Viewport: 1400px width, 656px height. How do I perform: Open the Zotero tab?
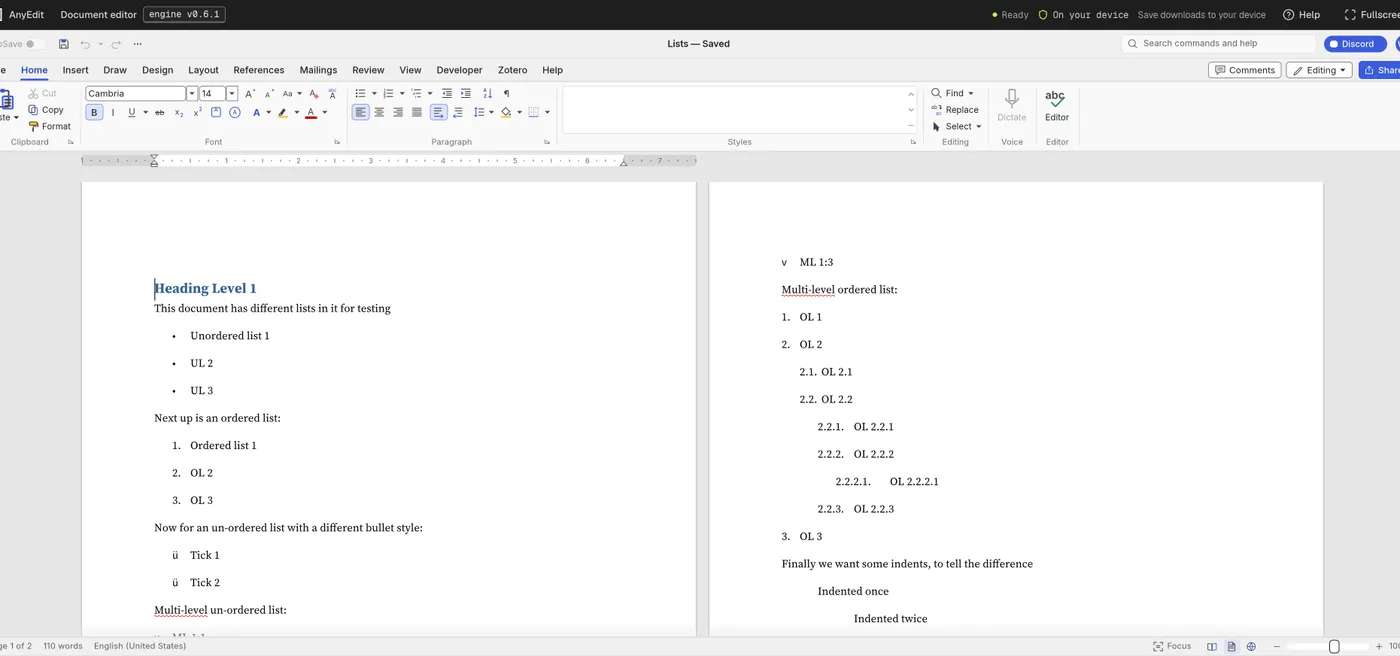pyautogui.click(x=512, y=70)
